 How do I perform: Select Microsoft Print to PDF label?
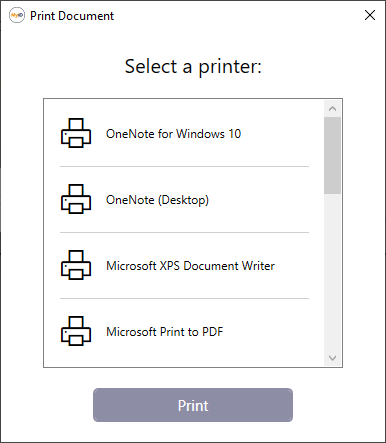[165, 332]
